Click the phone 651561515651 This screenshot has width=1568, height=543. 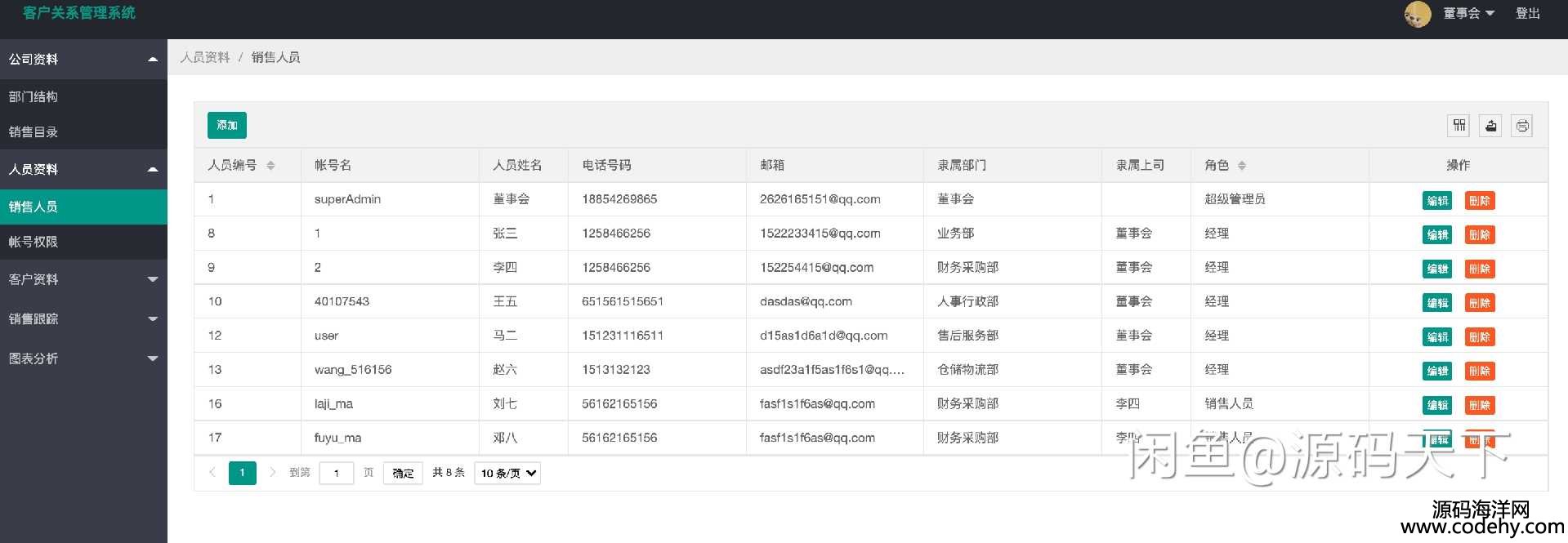[x=623, y=301]
